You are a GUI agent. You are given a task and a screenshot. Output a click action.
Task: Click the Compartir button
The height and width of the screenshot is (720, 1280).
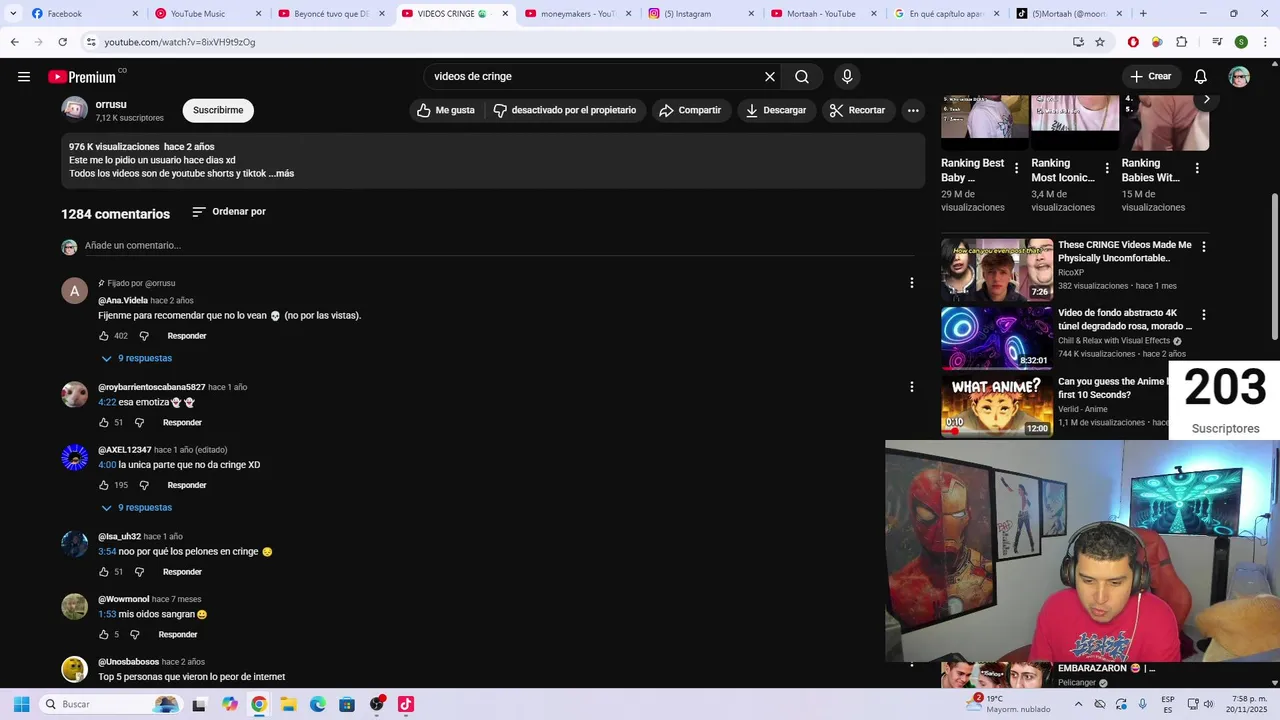click(690, 110)
